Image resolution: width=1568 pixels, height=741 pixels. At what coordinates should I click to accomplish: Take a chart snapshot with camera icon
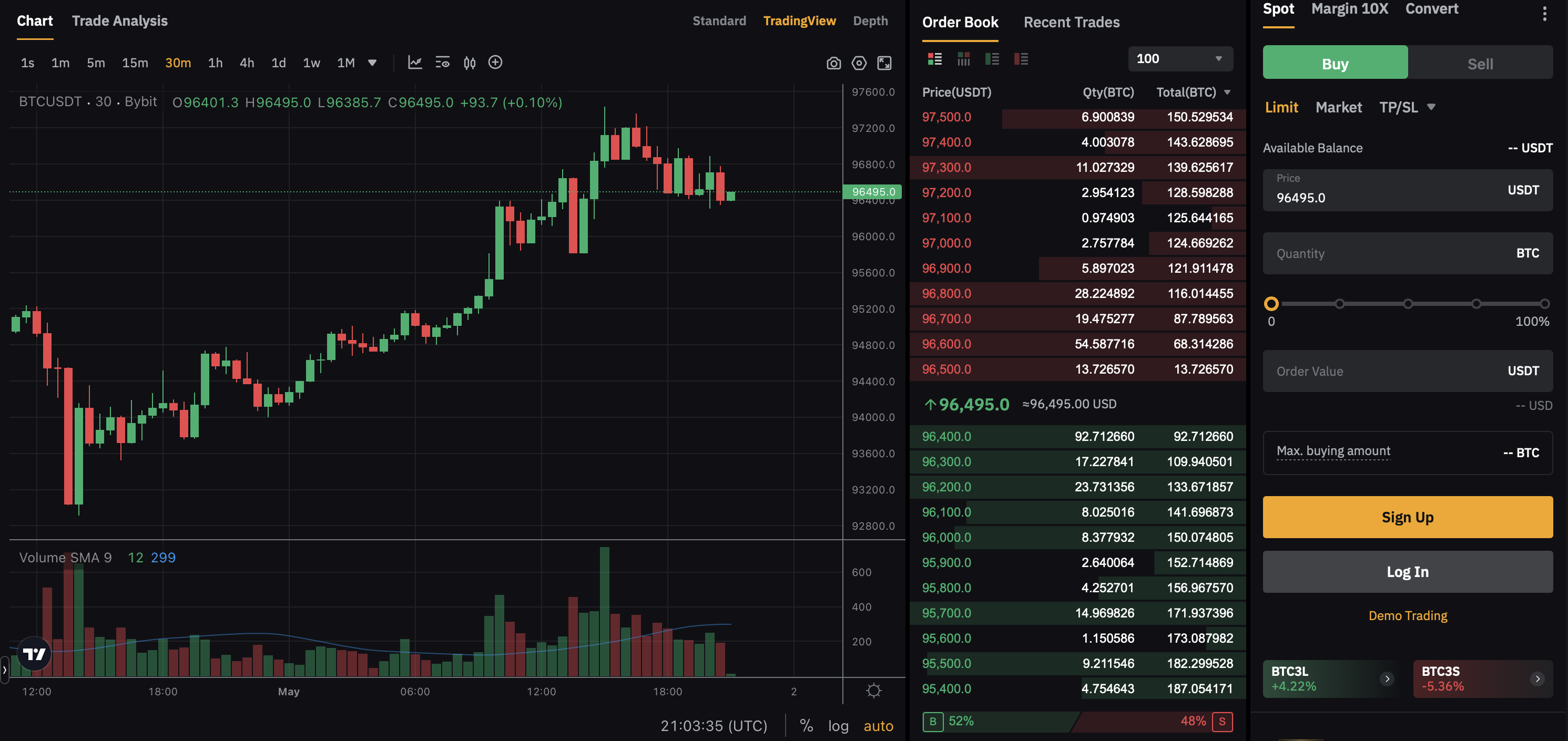(834, 63)
